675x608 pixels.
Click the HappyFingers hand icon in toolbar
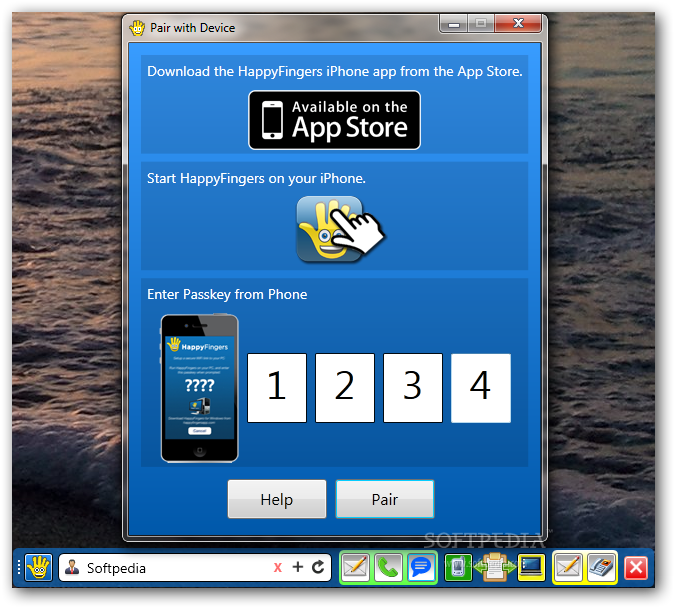pos(39,567)
